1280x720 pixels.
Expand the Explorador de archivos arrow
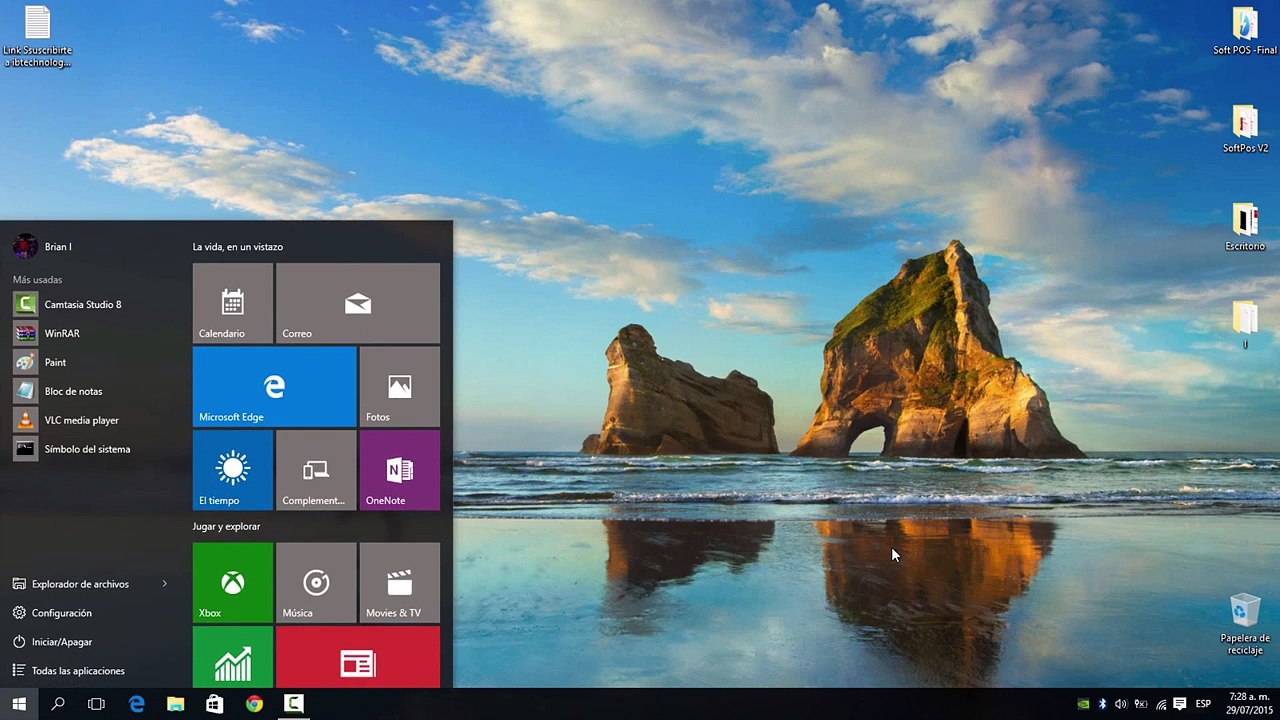(x=164, y=584)
